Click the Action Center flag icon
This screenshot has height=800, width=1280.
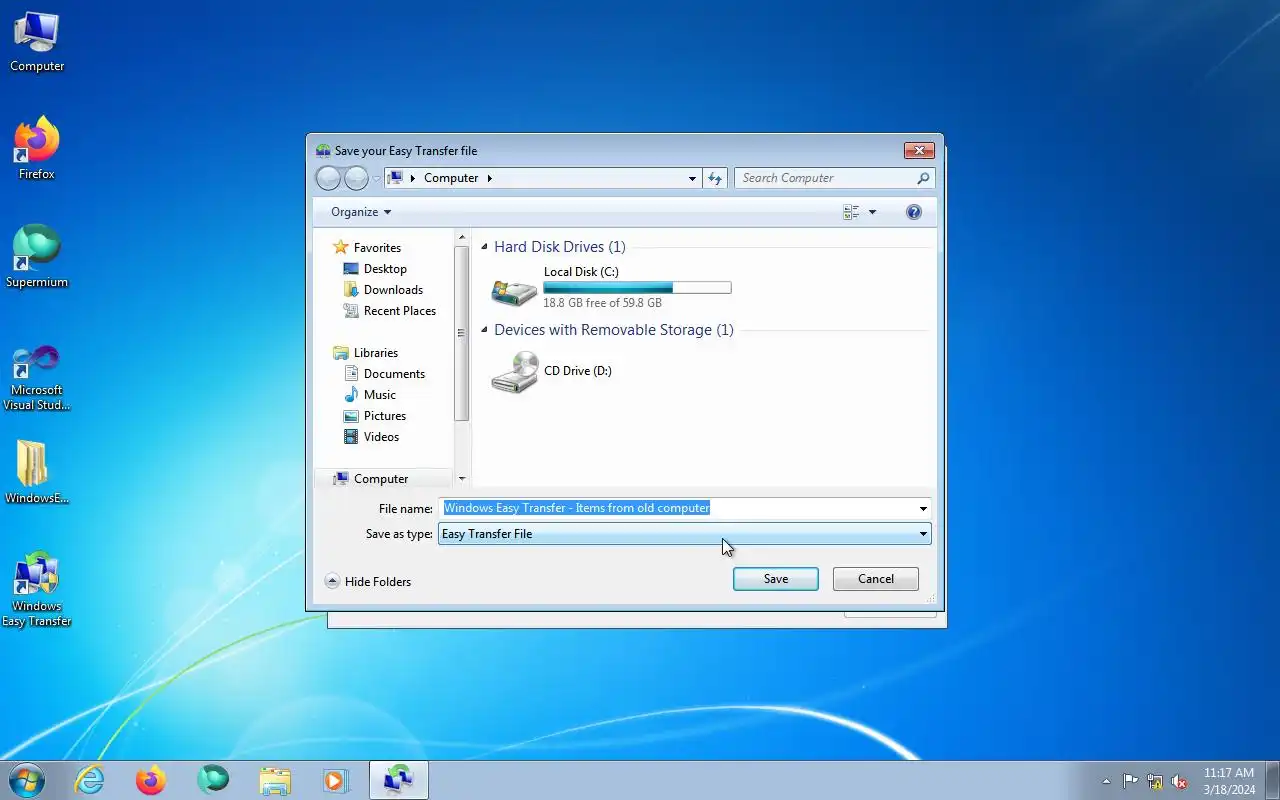click(x=1130, y=781)
